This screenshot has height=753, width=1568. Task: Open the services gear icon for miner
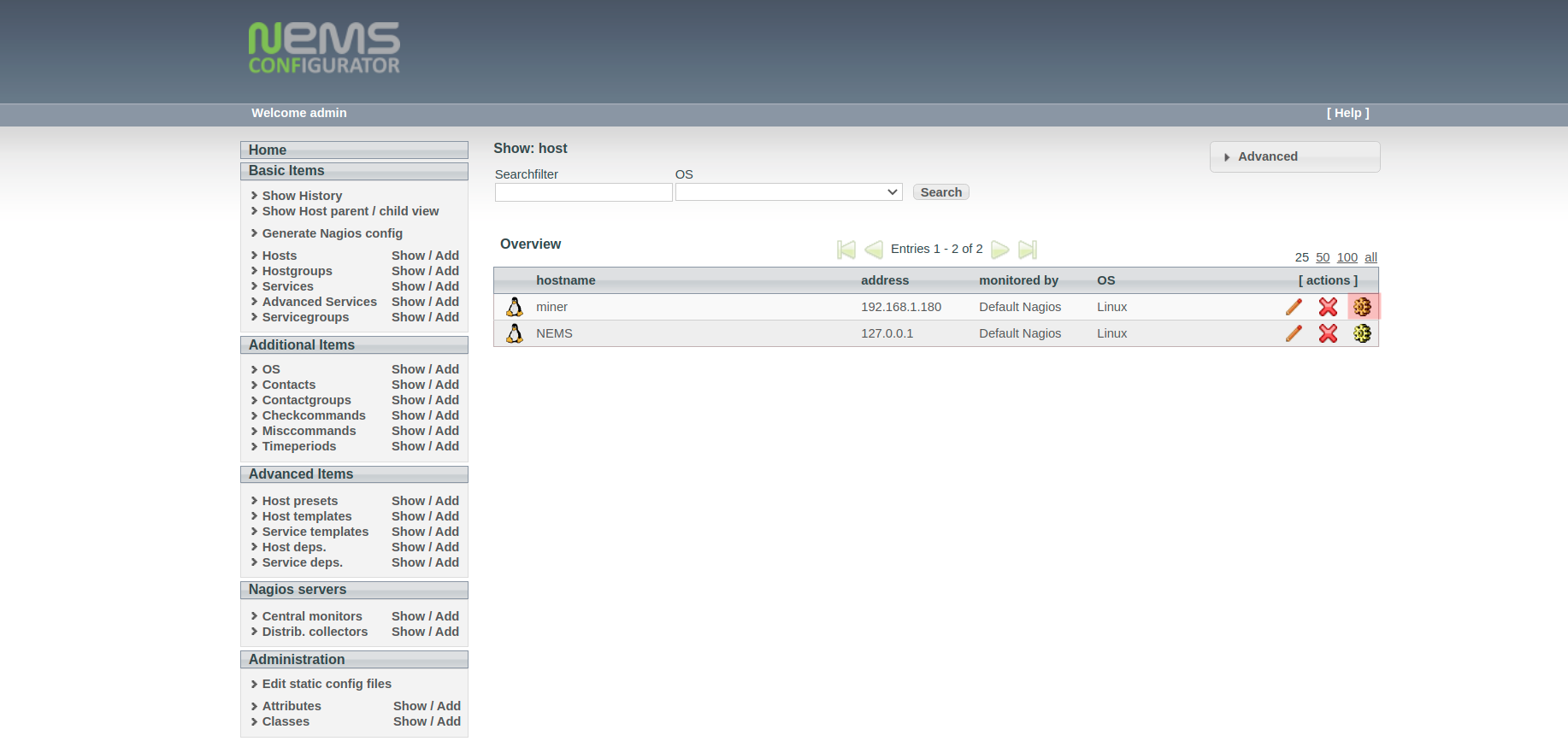pyautogui.click(x=1362, y=307)
